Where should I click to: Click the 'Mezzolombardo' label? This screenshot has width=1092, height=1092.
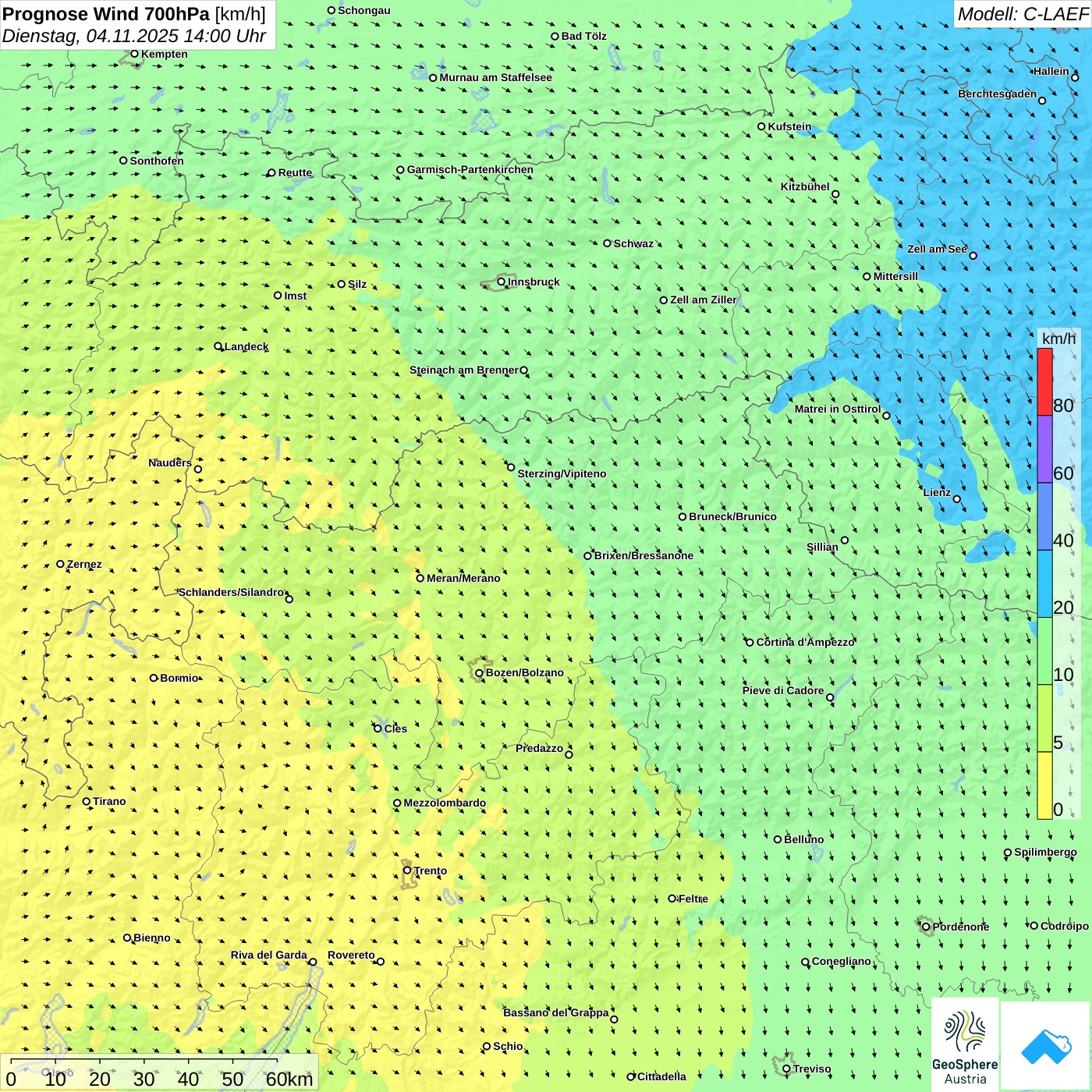[x=445, y=803]
